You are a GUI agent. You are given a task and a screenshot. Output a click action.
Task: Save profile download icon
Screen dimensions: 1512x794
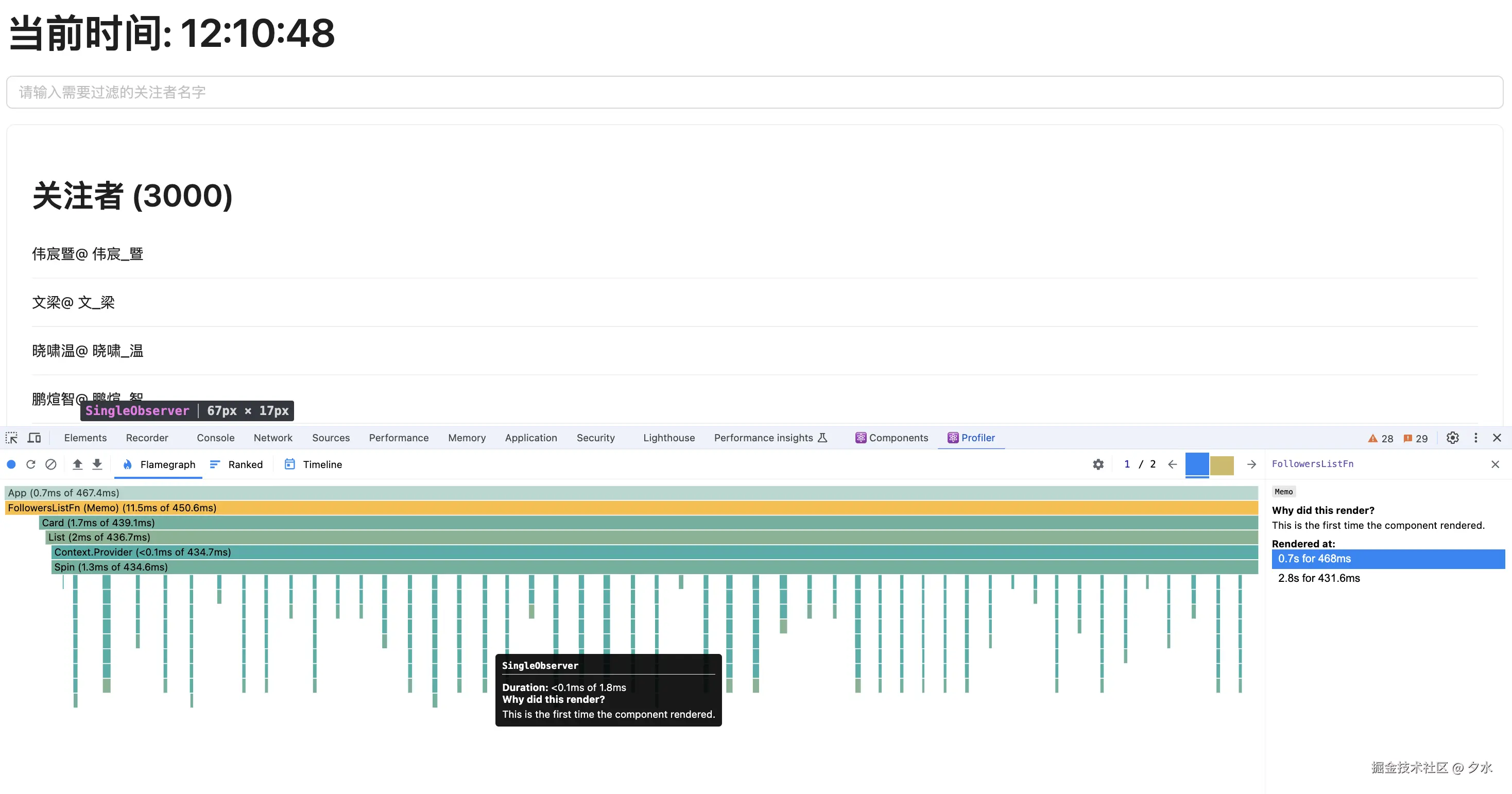point(97,464)
